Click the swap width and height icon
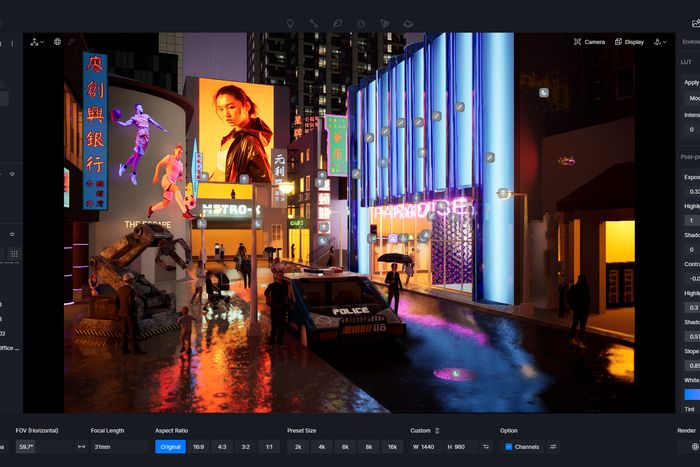700x467 pixels. pyautogui.click(x=486, y=446)
